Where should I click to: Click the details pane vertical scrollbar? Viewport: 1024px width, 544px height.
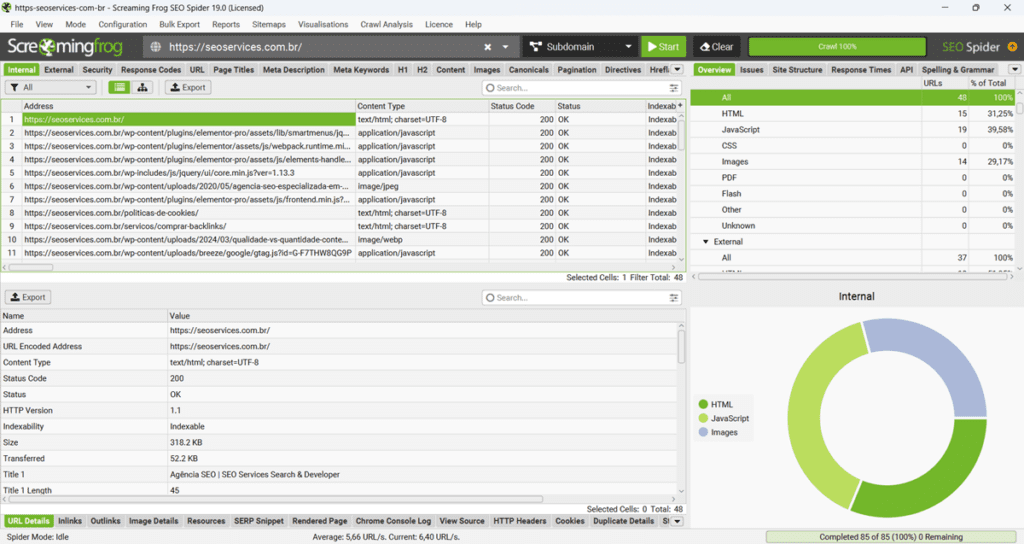tap(681, 346)
